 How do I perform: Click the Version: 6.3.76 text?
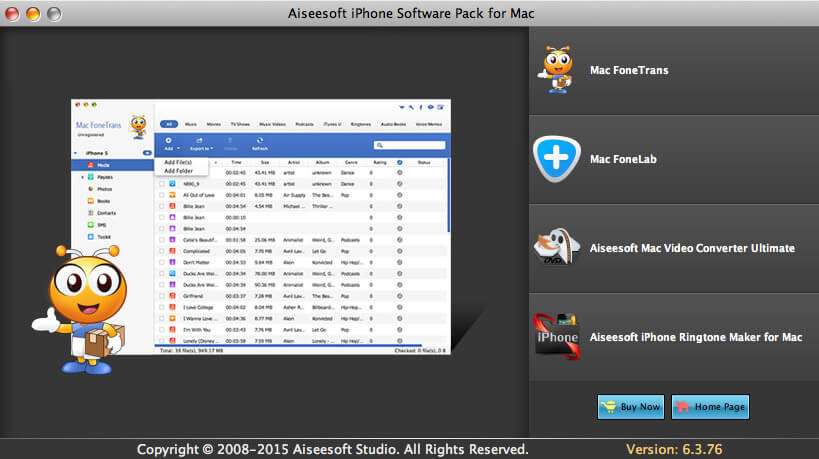(674, 449)
